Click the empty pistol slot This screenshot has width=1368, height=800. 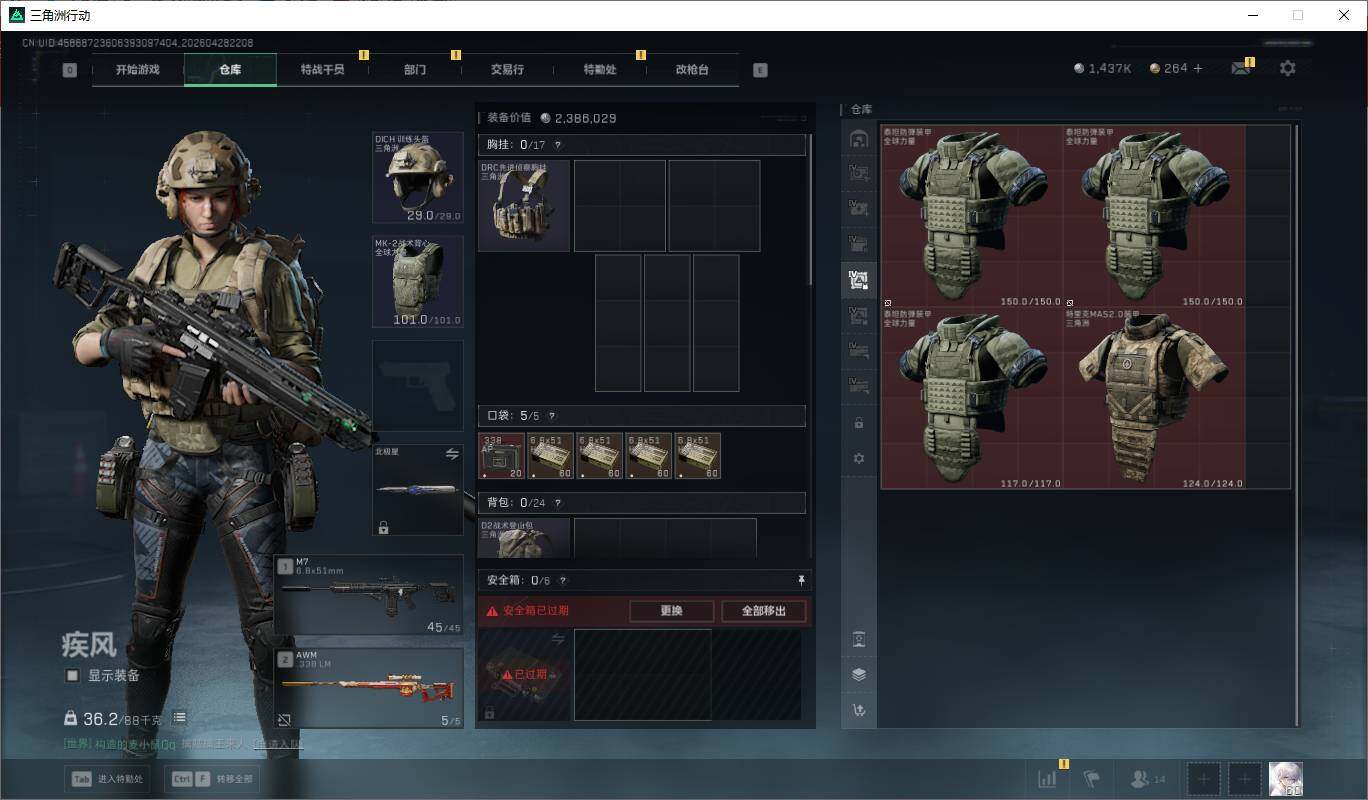(x=418, y=385)
